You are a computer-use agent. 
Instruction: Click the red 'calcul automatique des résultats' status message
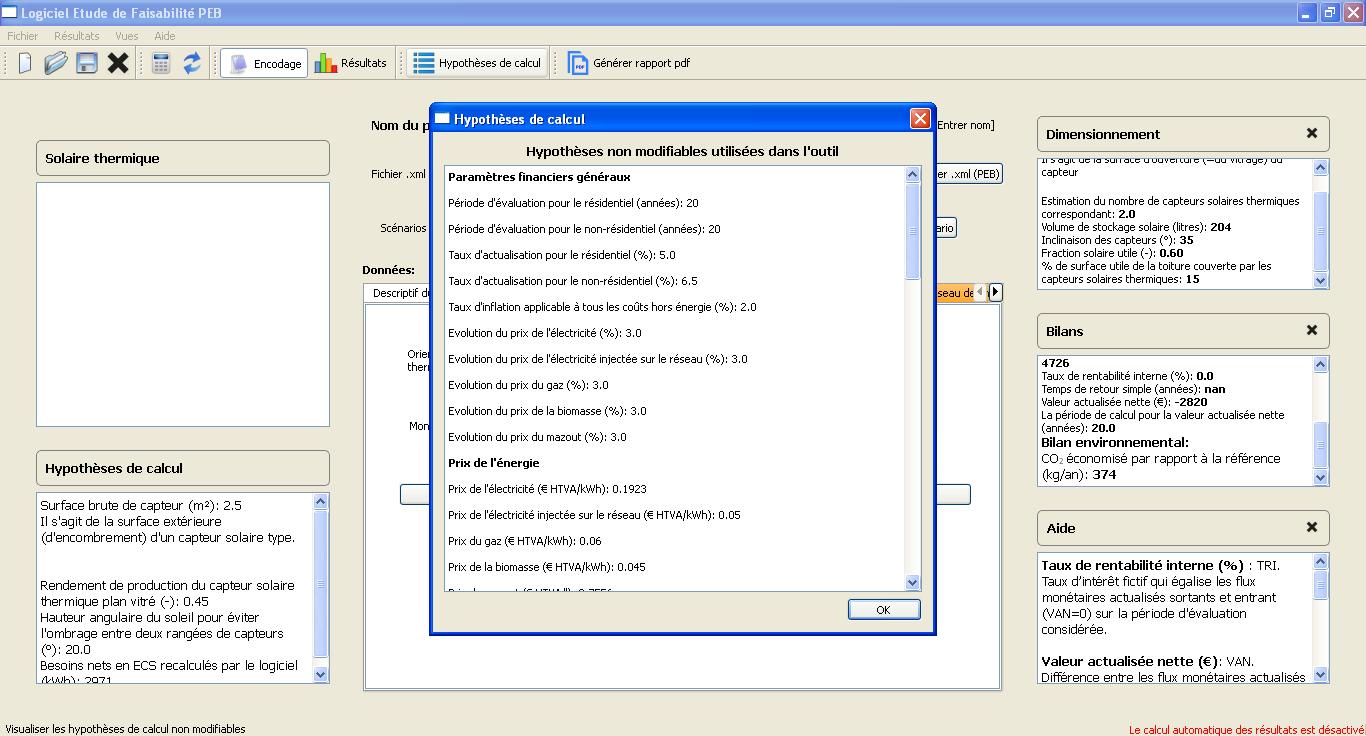(x=1246, y=730)
